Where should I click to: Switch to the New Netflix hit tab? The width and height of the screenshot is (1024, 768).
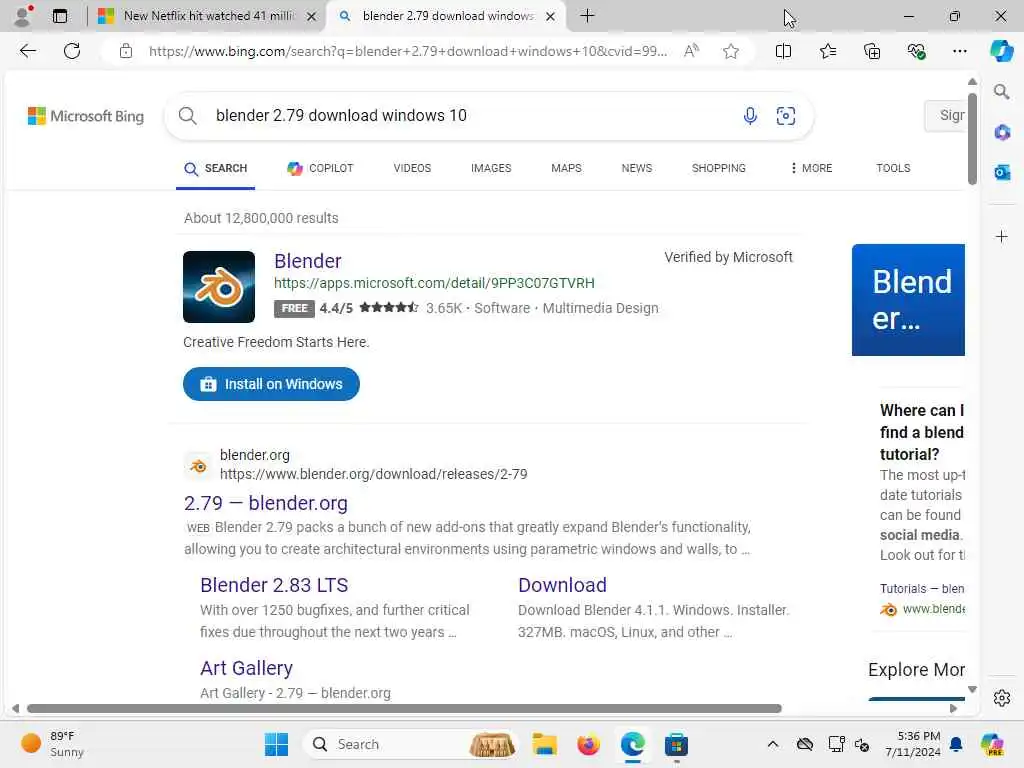pyautogui.click(x=208, y=16)
